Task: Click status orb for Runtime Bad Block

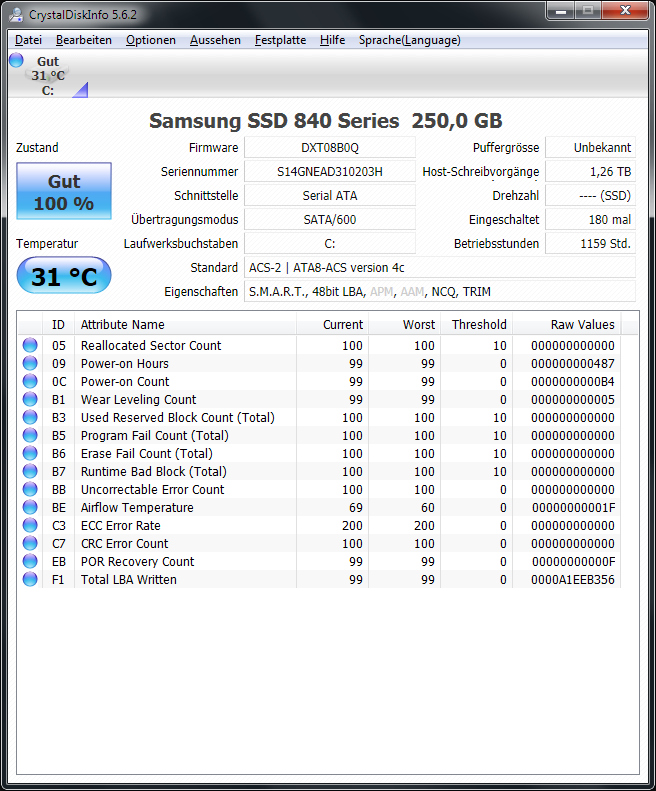Action: click(x=30, y=471)
